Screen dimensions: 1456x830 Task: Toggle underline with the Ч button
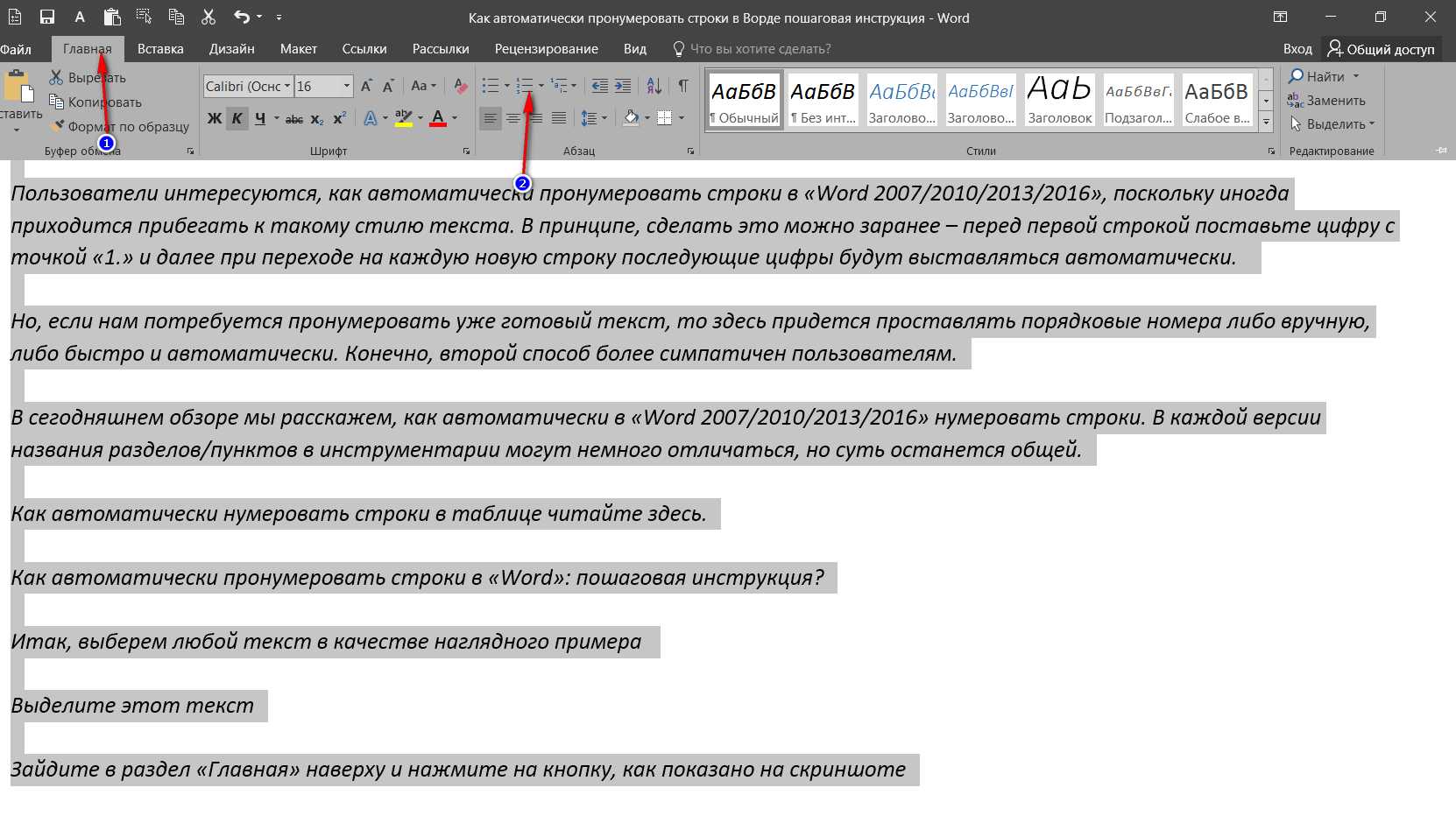click(x=260, y=118)
